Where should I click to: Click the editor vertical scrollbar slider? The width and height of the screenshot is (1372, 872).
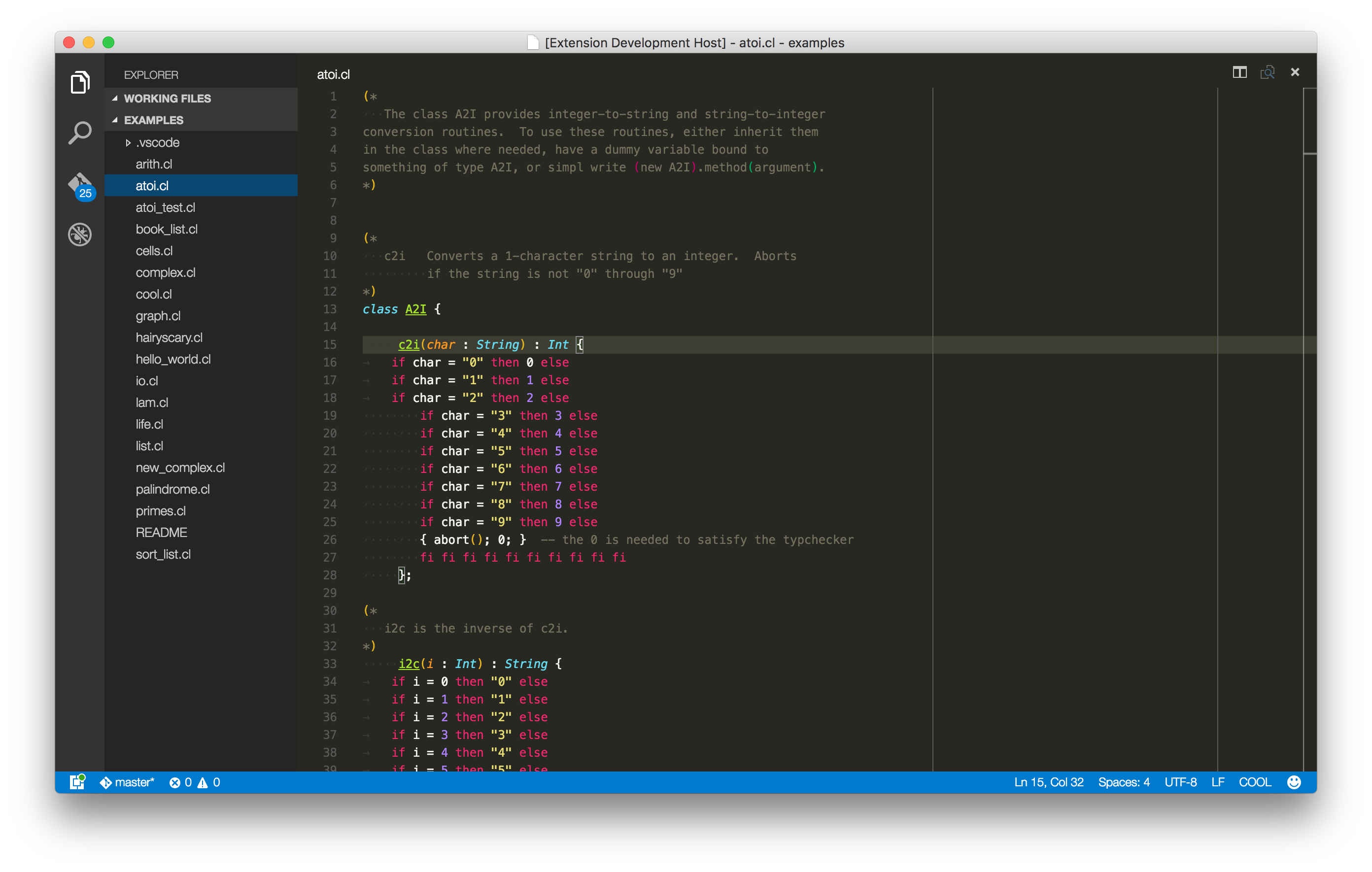1309,121
